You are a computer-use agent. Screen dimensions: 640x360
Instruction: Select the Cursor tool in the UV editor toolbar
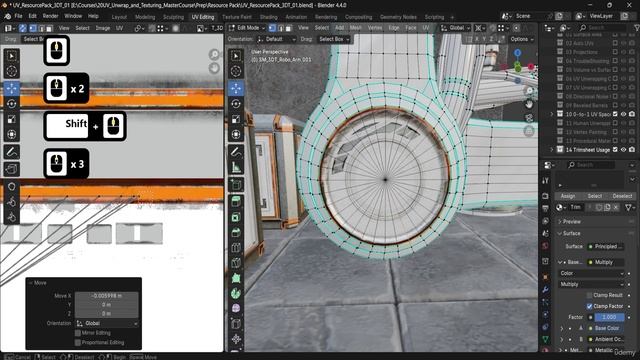[x=11, y=71]
